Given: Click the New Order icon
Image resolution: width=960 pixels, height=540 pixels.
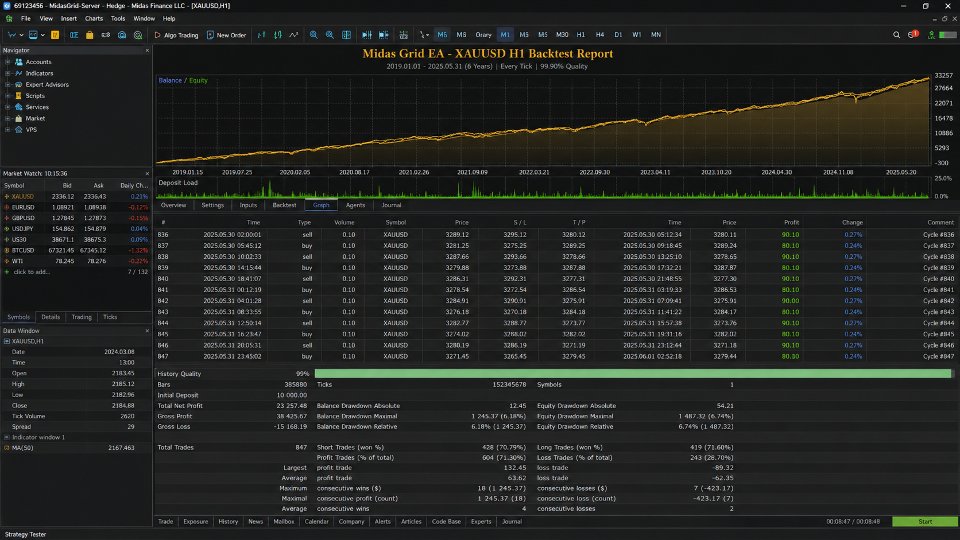Looking at the screenshot, I should (210, 35).
